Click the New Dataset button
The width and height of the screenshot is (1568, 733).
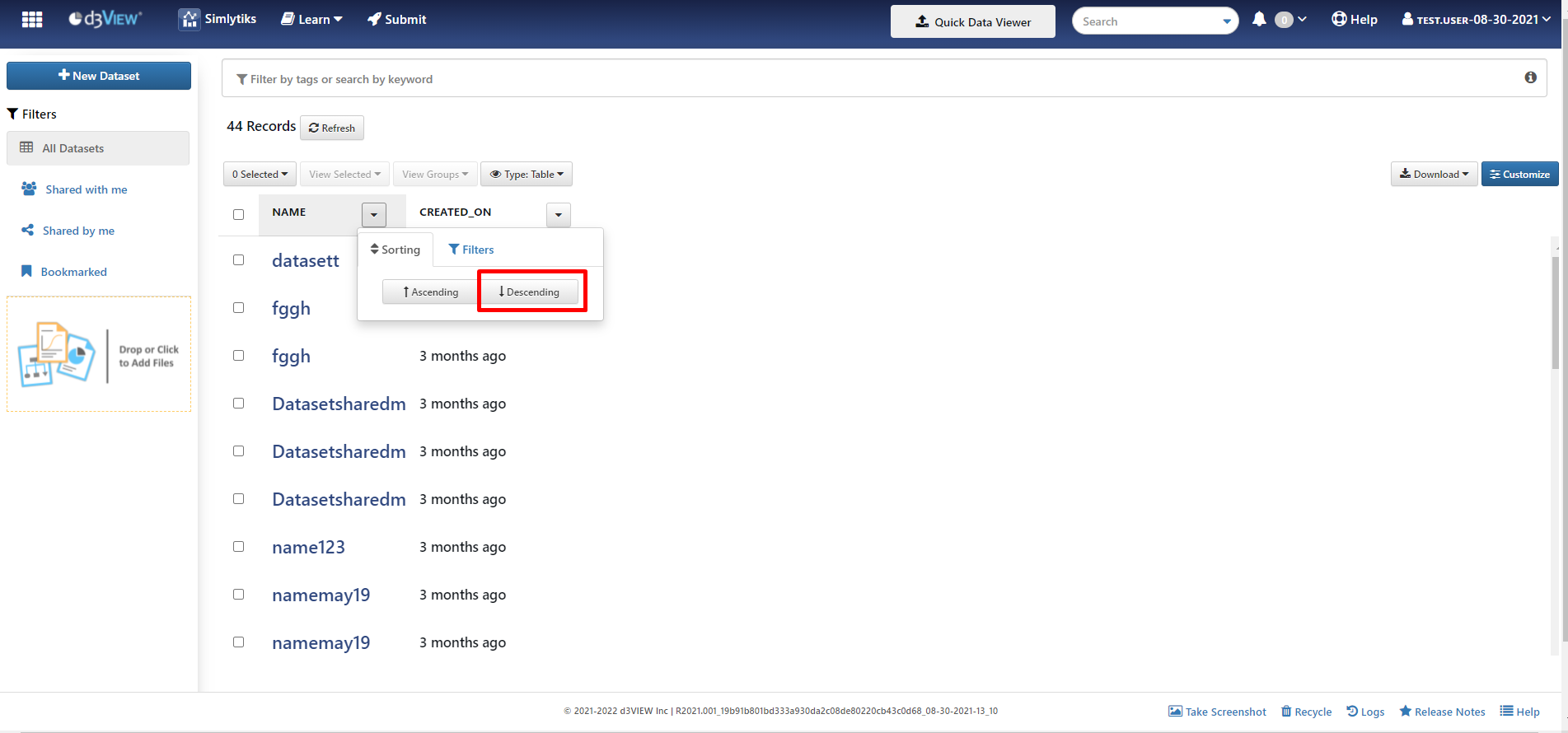point(99,76)
